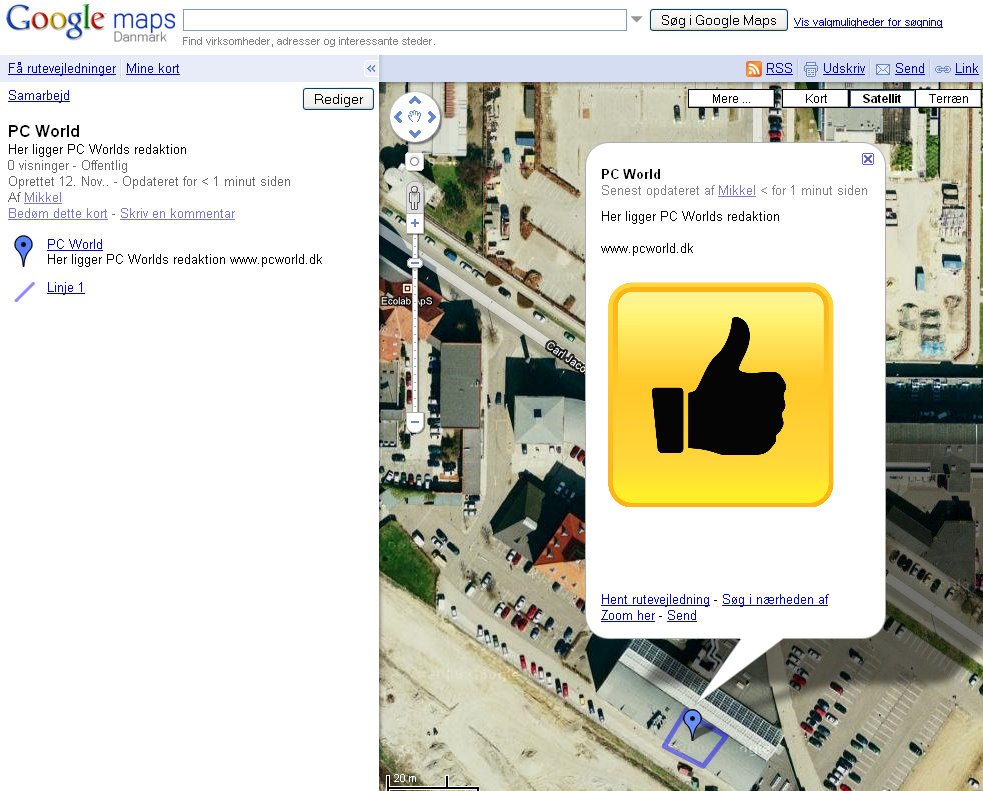
Task: Close the PC World info bubble
Action: pos(868,159)
